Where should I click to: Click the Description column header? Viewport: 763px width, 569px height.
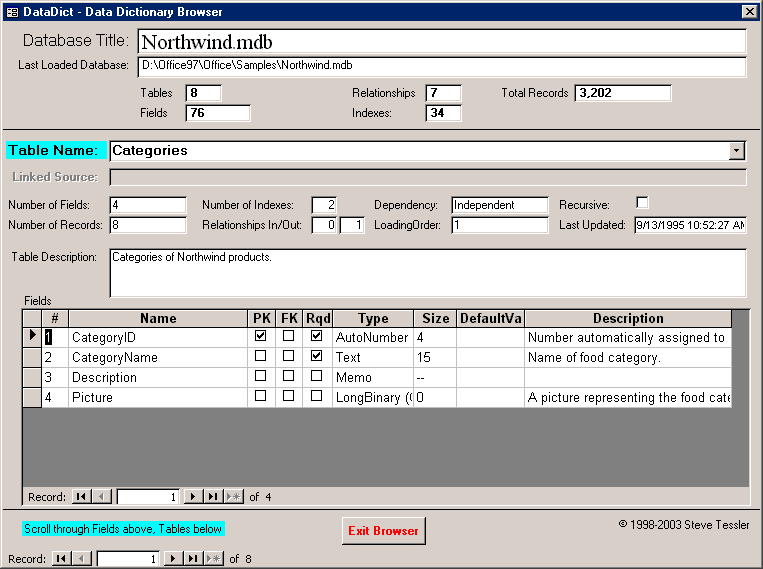tap(628, 318)
